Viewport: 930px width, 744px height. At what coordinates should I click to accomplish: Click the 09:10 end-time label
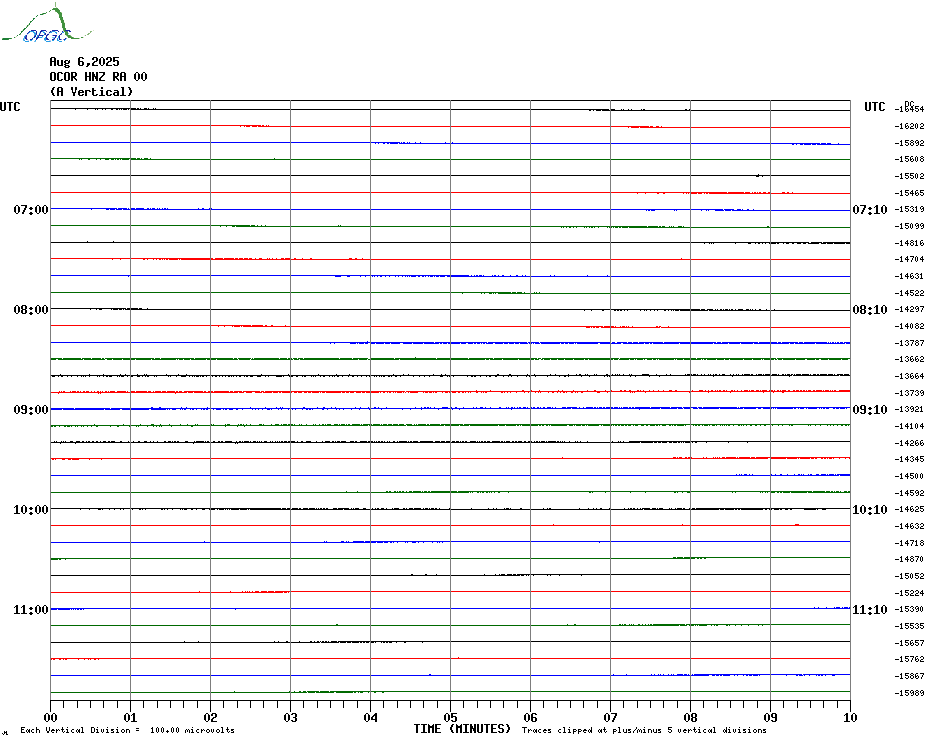point(870,410)
